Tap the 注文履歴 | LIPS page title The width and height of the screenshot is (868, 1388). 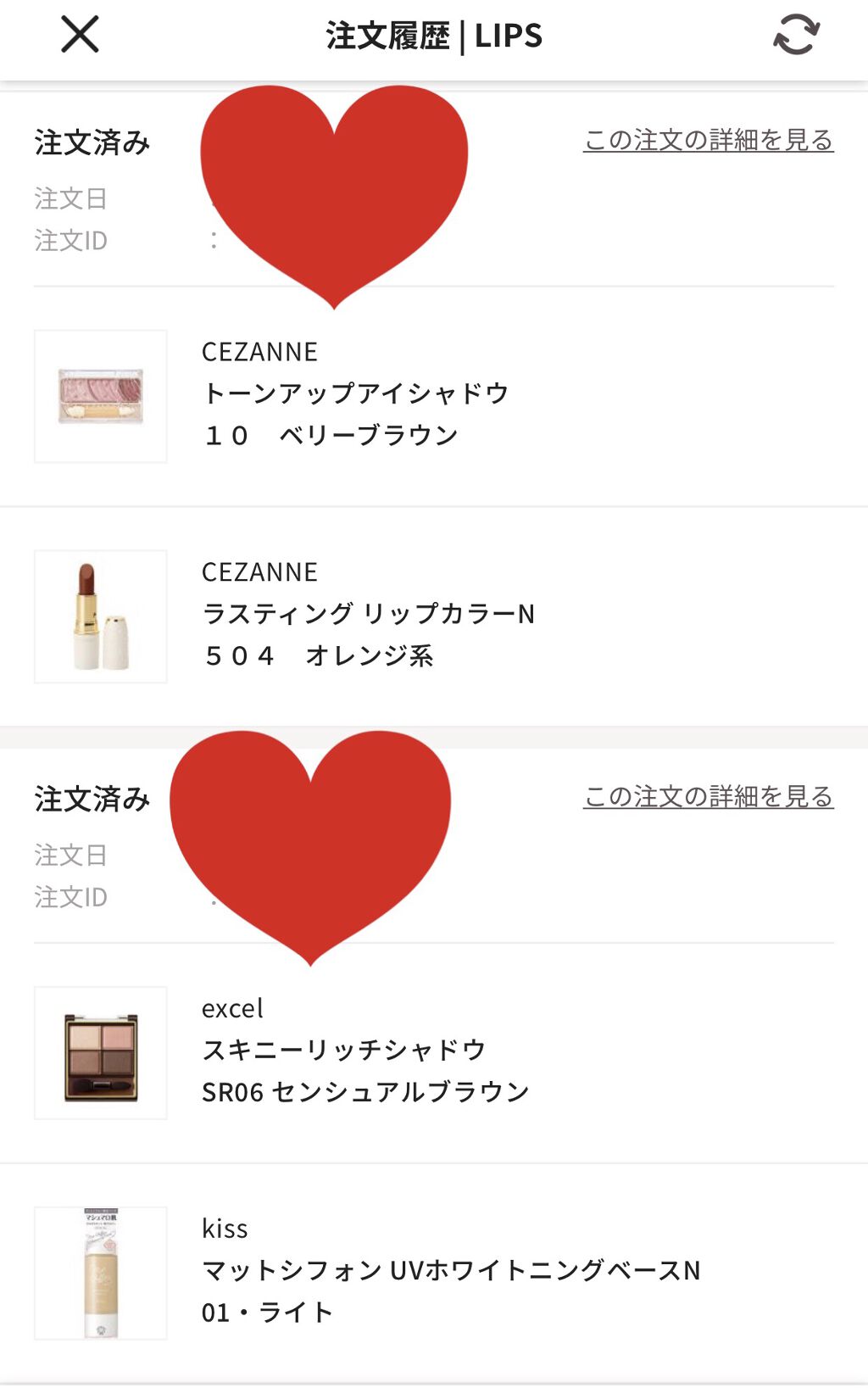click(x=434, y=36)
